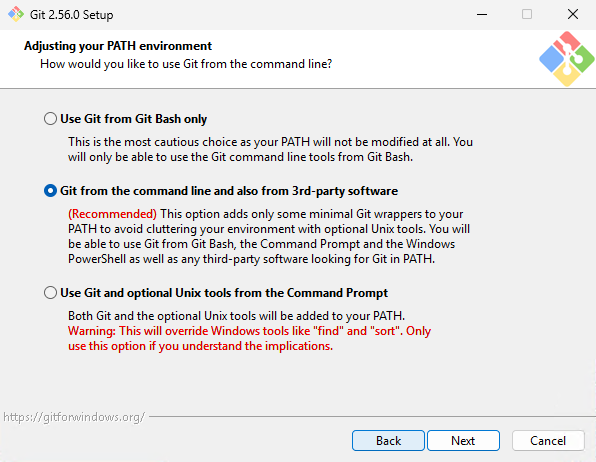
Task: Click the 'Adjusting your PATH environment' heading
Action: click(118, 46)
